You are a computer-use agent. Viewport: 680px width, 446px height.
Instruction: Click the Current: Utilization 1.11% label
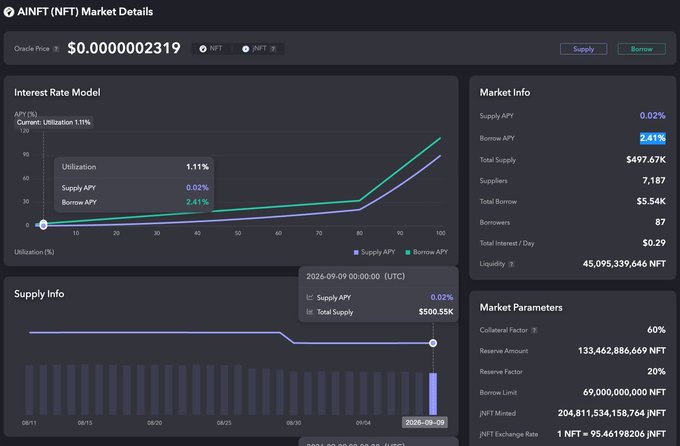(x=54, y=122)
